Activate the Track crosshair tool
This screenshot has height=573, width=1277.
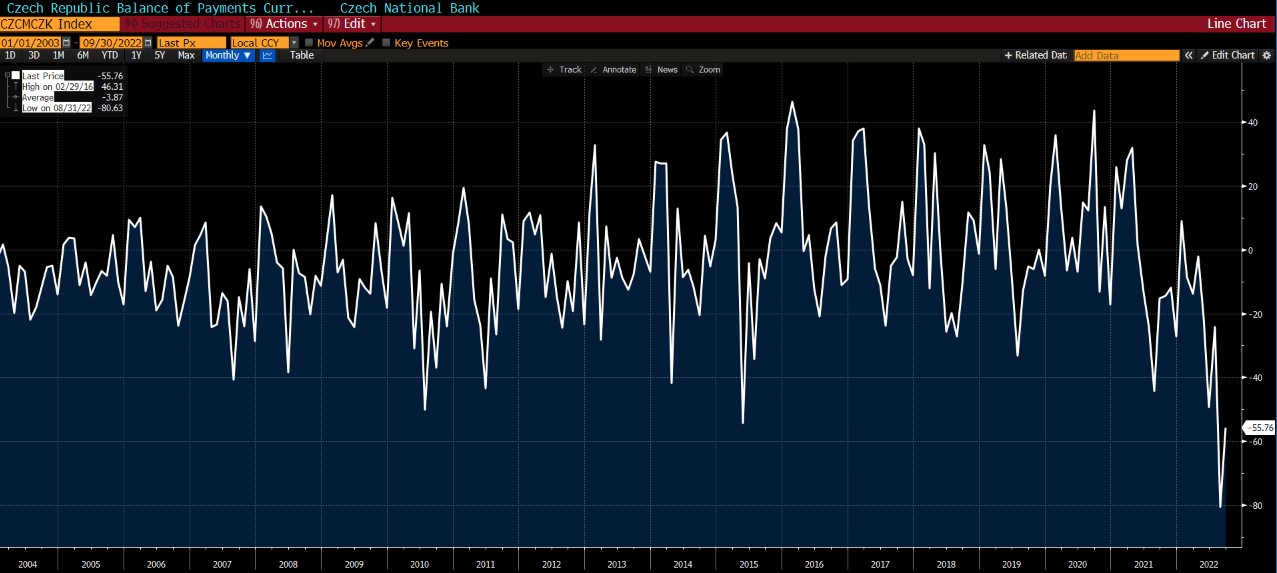point(564,70)
